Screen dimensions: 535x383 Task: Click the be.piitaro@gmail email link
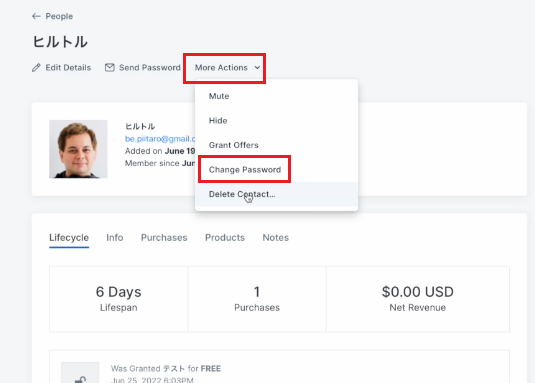coord(160,139)
